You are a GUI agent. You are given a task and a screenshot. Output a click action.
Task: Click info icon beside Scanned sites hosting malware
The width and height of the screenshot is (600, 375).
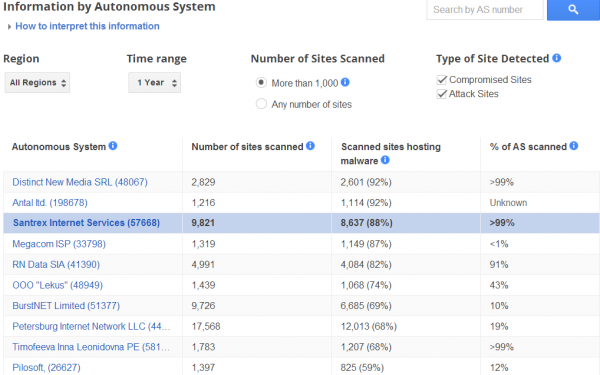(385, 160)
